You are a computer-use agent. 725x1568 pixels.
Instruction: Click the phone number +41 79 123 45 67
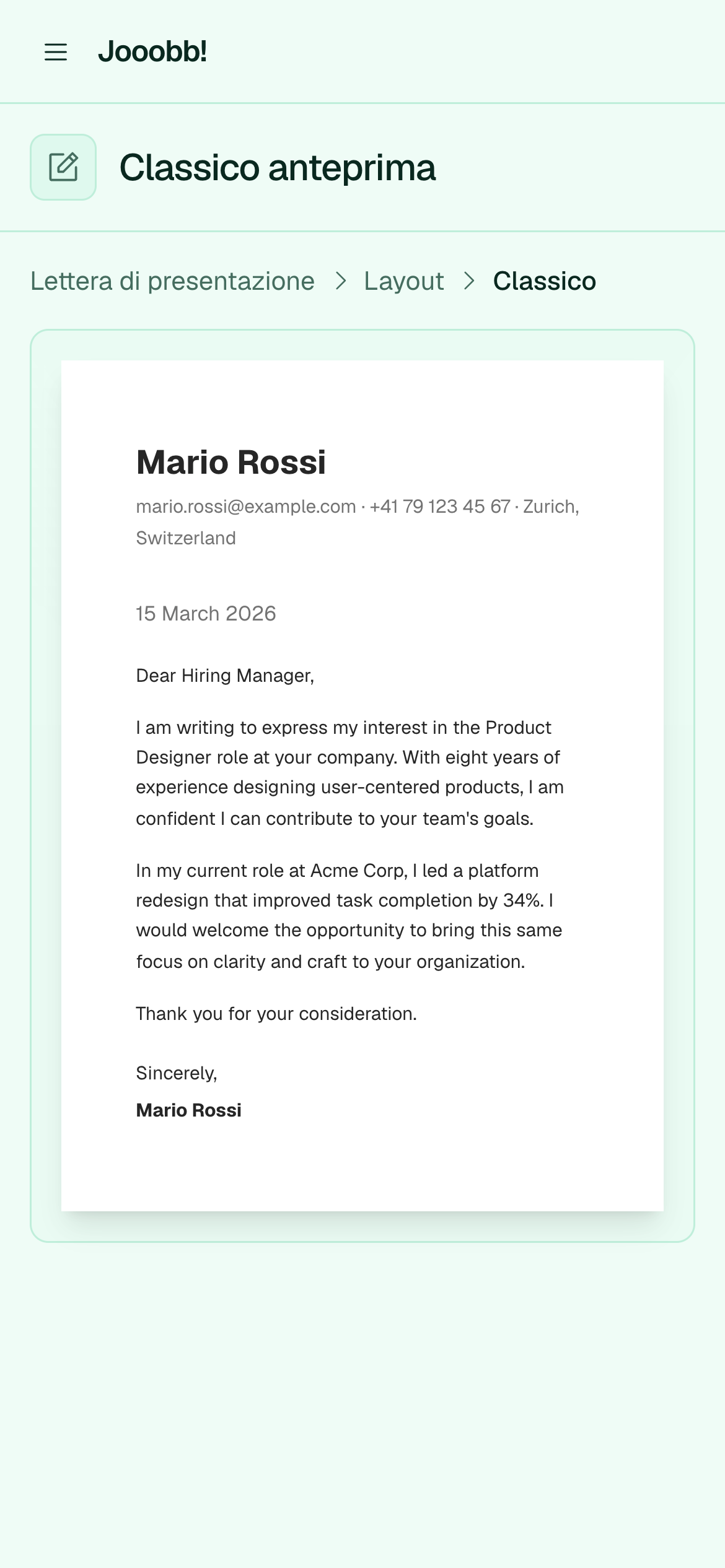tap(440, 507)
